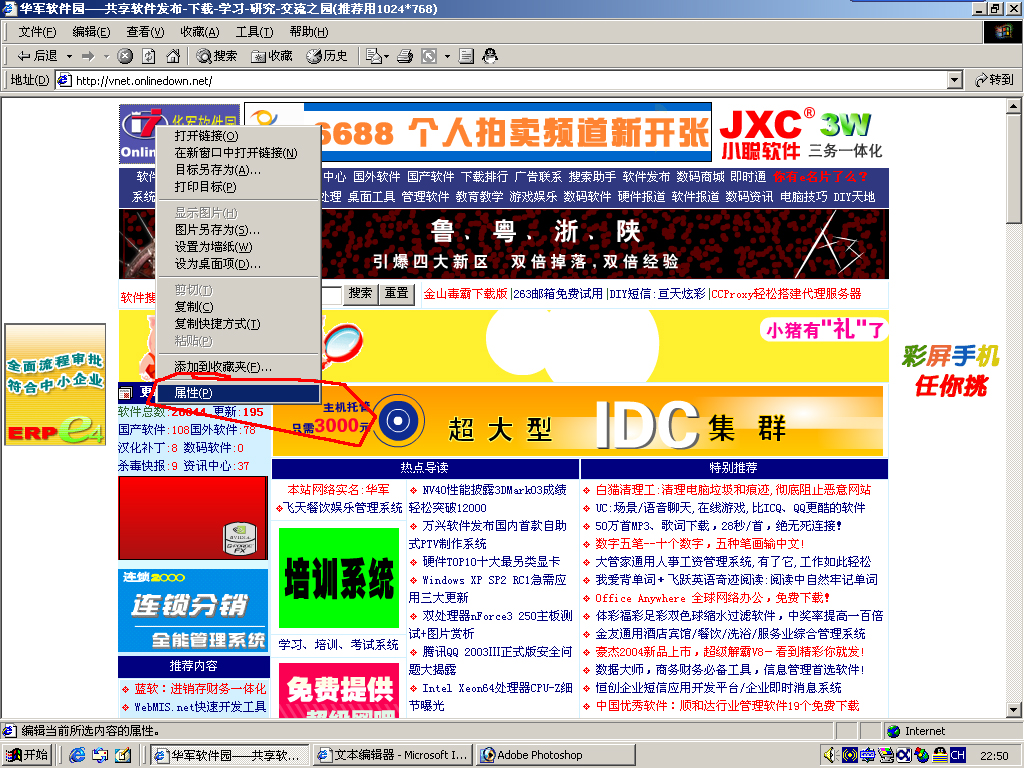
Task: Open the 查看(V) menu
Action: tap(145, 31)
